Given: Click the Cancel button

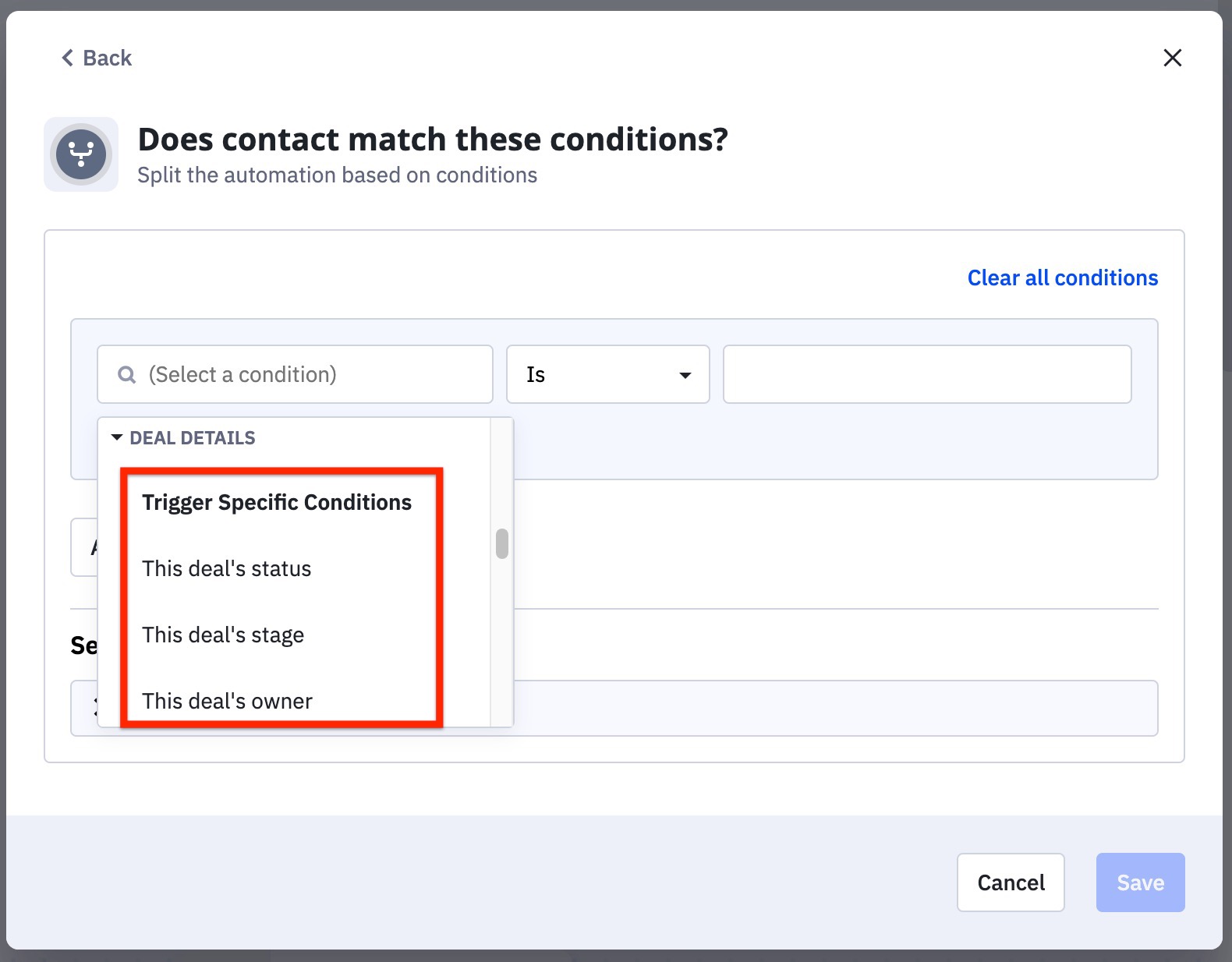Looking at the screenshot, I should (x=1010, y=882).
